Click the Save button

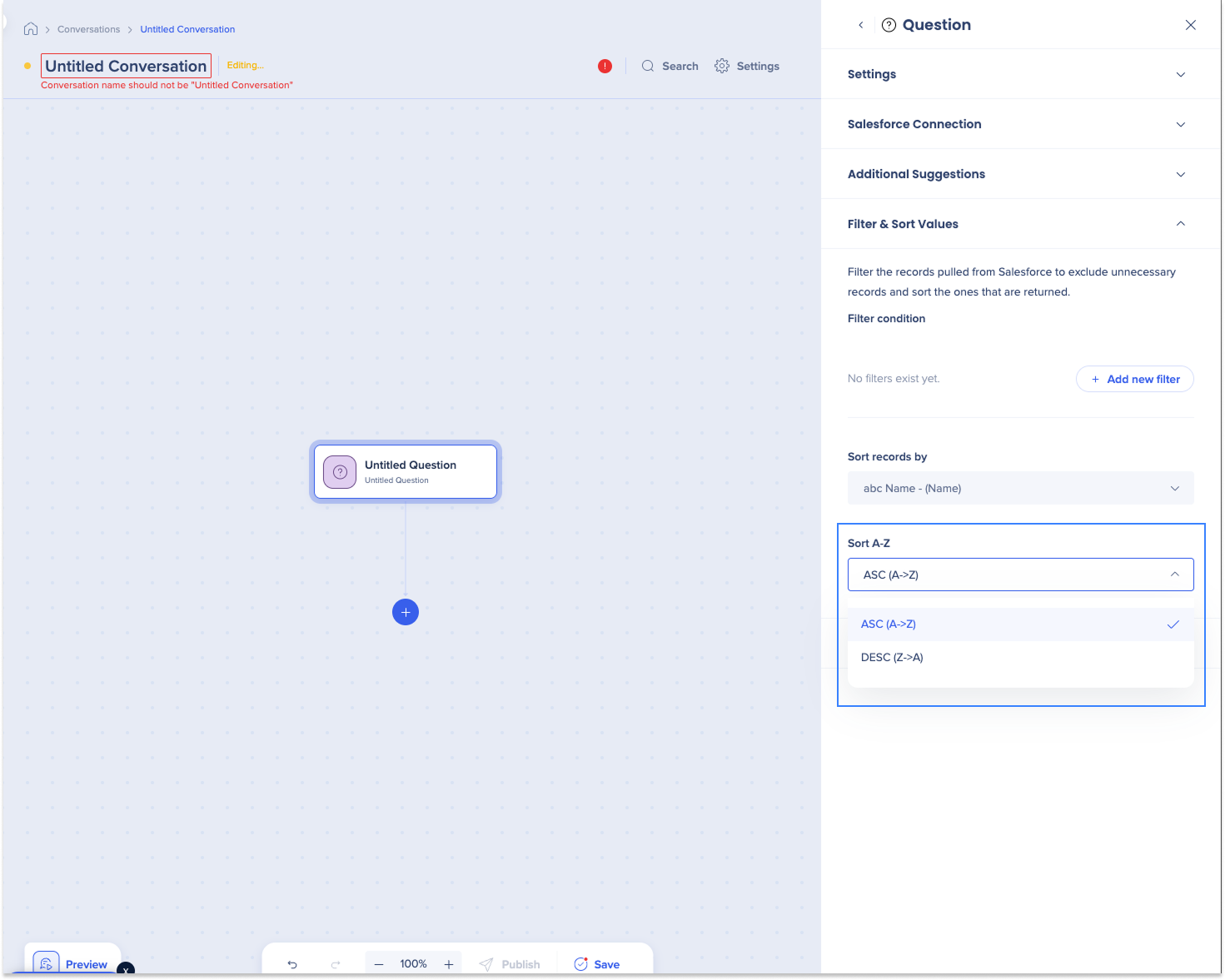pyautogui.click(x=597, y=964)
